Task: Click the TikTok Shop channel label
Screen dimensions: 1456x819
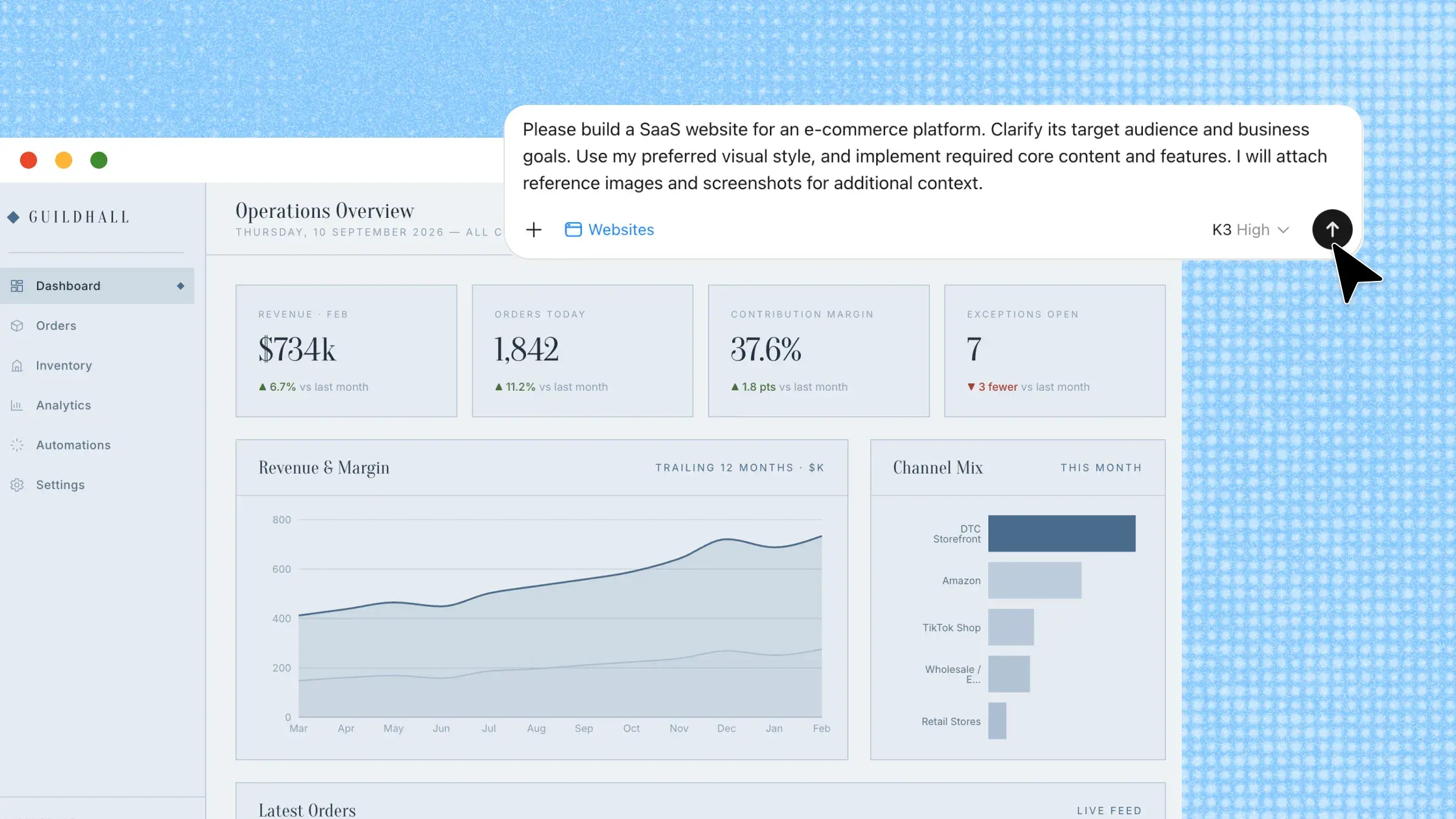Action: (x=951, y=628)
